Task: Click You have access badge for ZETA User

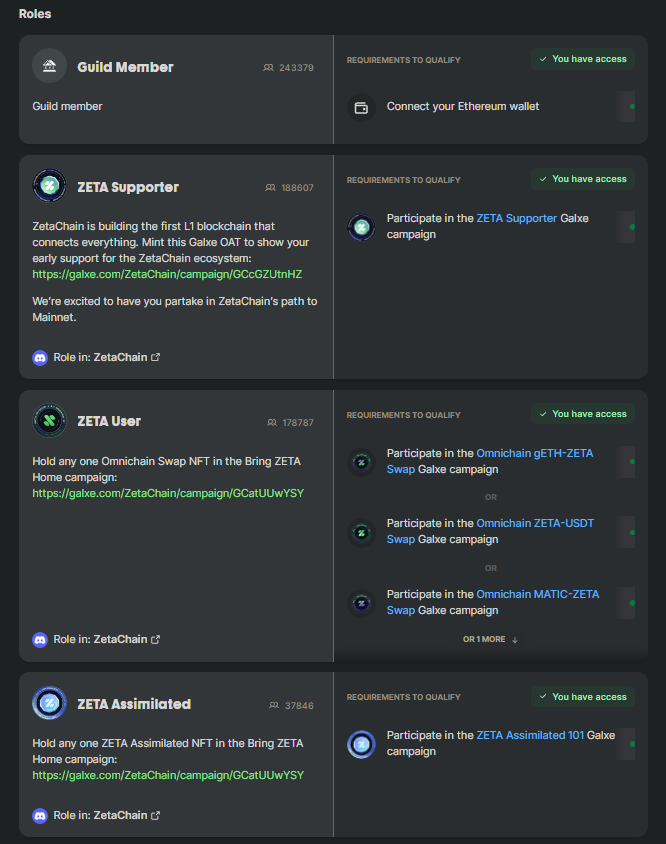Action: pyautogui.click(x=583, y=414)
